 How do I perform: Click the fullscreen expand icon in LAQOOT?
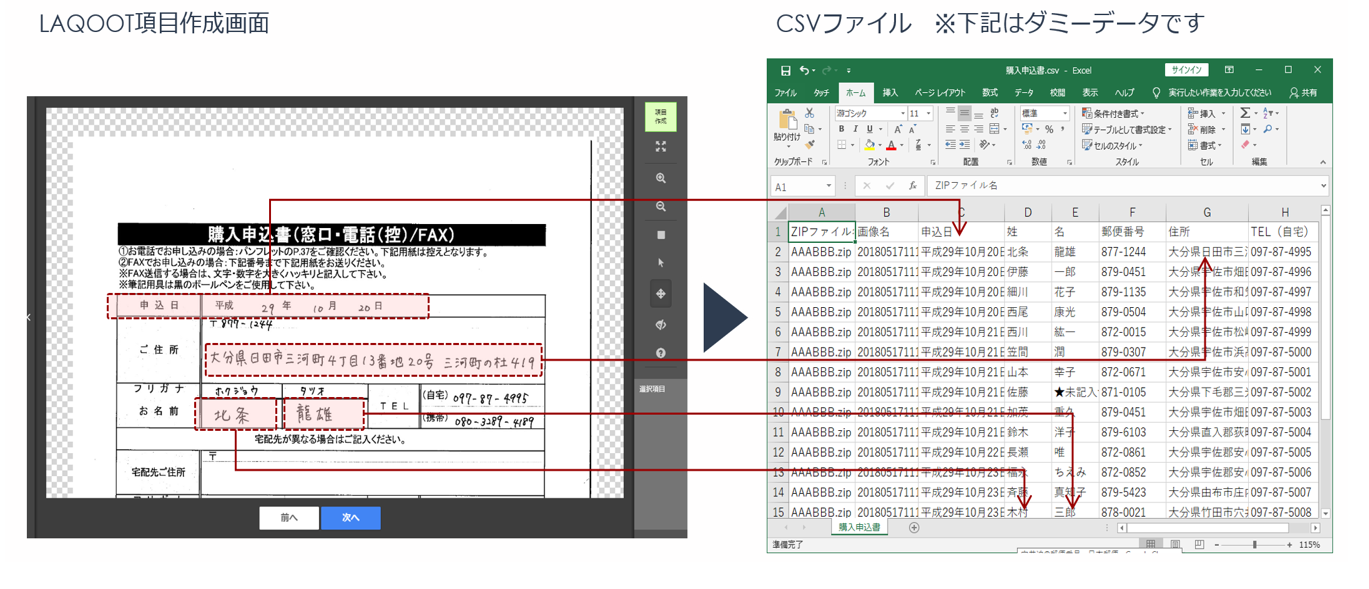(660, 147)
